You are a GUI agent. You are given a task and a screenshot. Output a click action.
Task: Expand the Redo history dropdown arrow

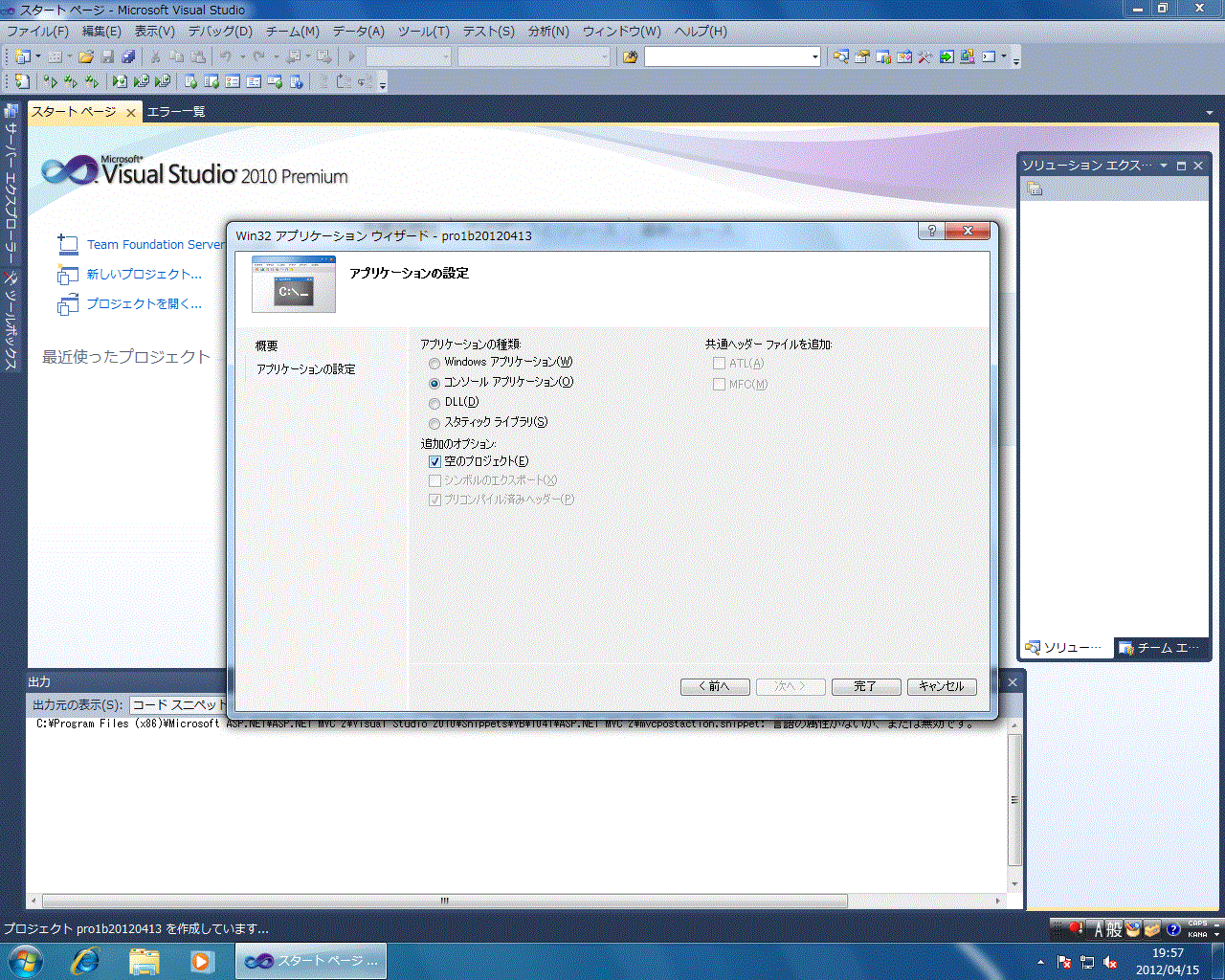[276, 56]
